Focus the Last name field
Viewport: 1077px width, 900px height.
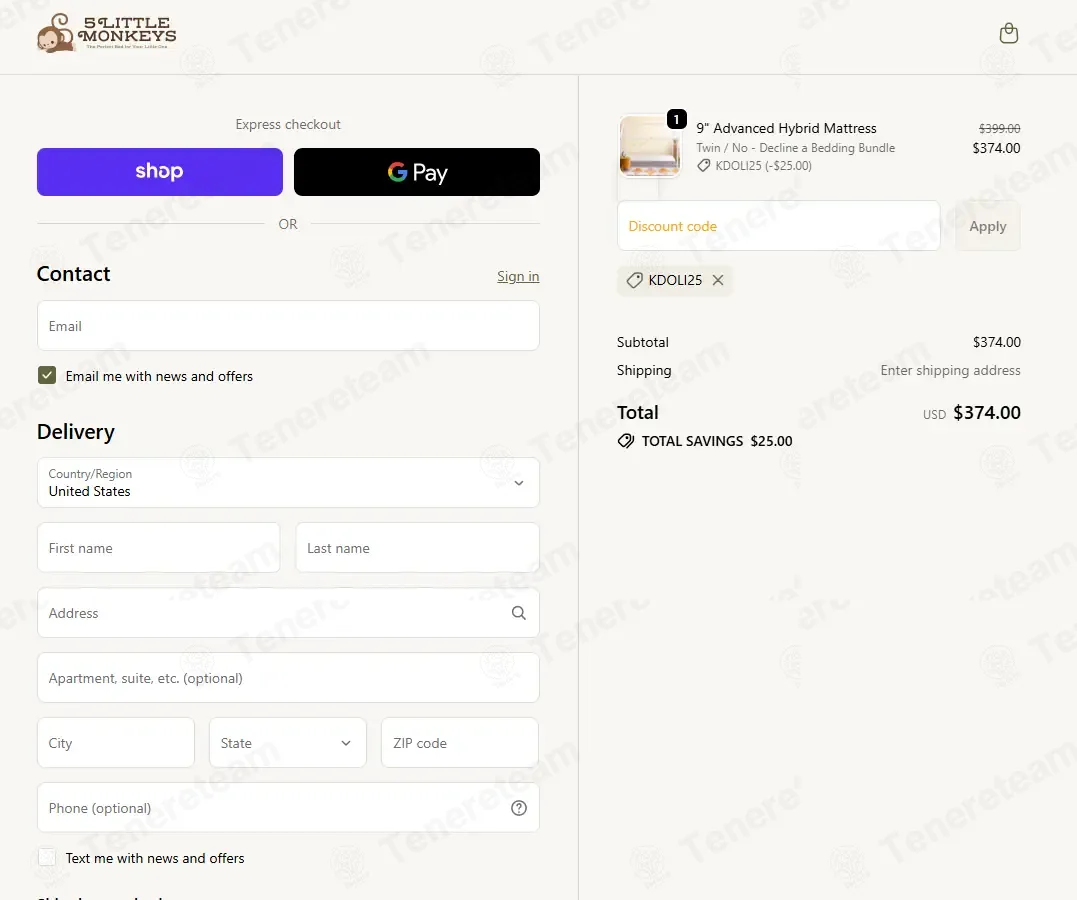pos(417,548)
